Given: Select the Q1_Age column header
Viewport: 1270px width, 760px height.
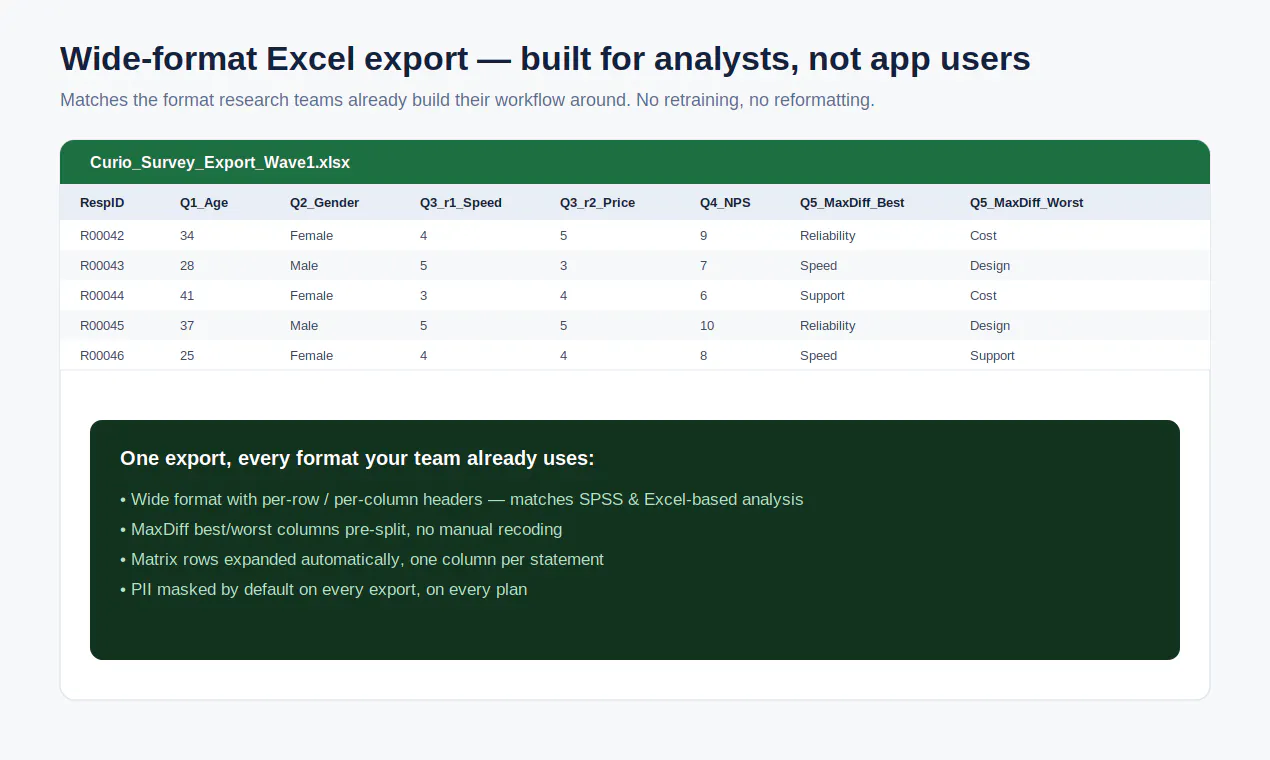Looking at the screenshot, I should pyautogui.click(x=204, y=202).
